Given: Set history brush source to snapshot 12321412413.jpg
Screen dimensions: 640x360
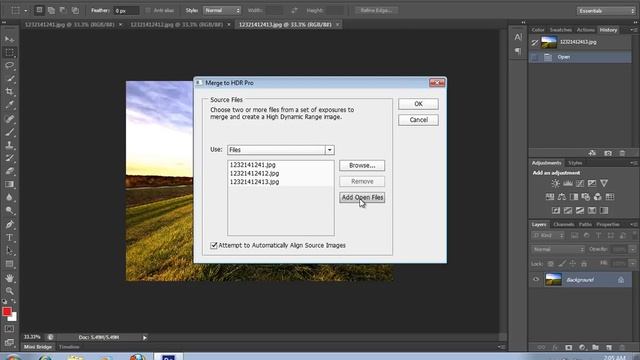Looking at the screenshot, I should [x=535, y=42].
